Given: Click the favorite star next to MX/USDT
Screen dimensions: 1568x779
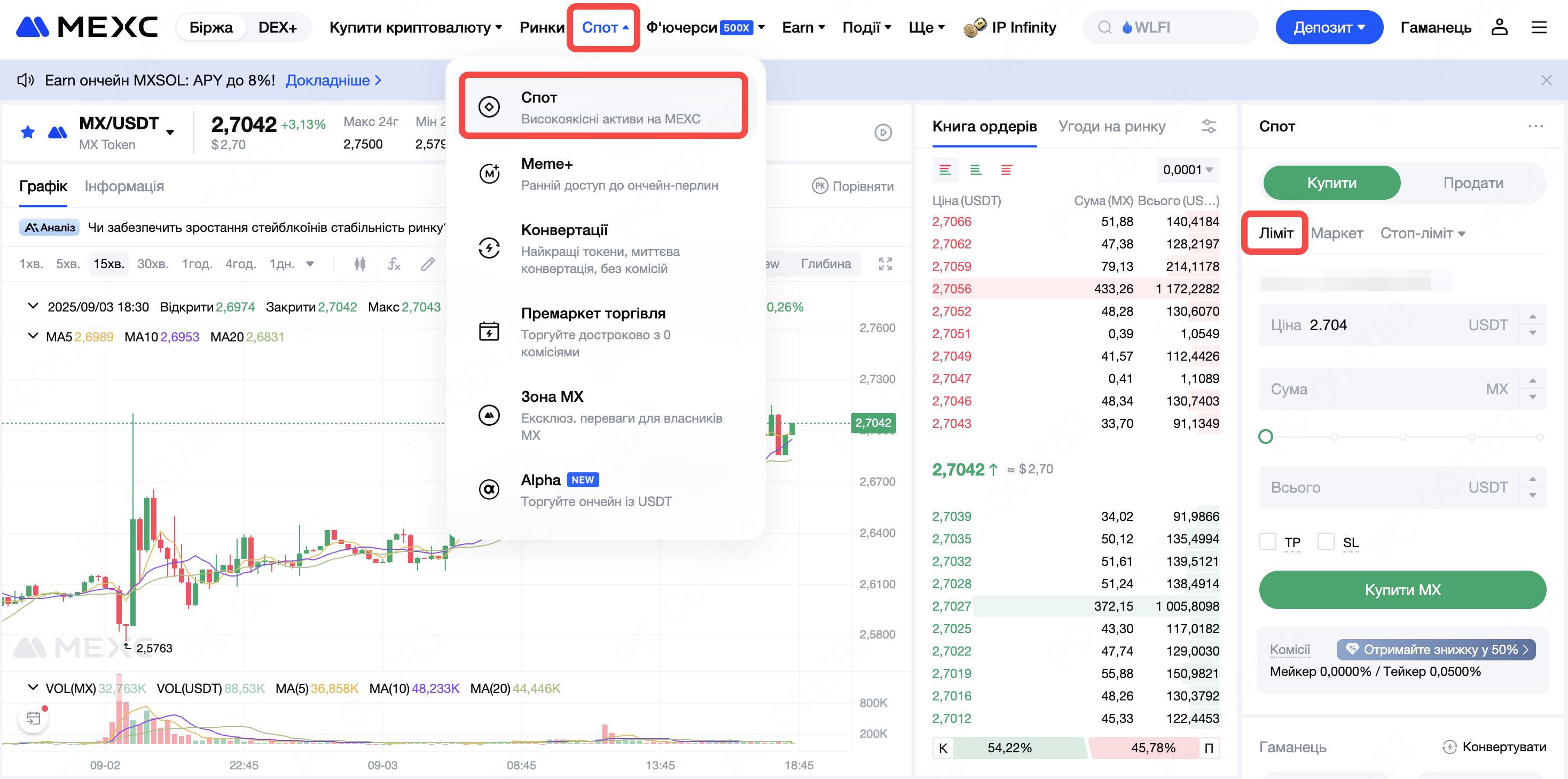Looking at the screenshot, I should point(27,132).
